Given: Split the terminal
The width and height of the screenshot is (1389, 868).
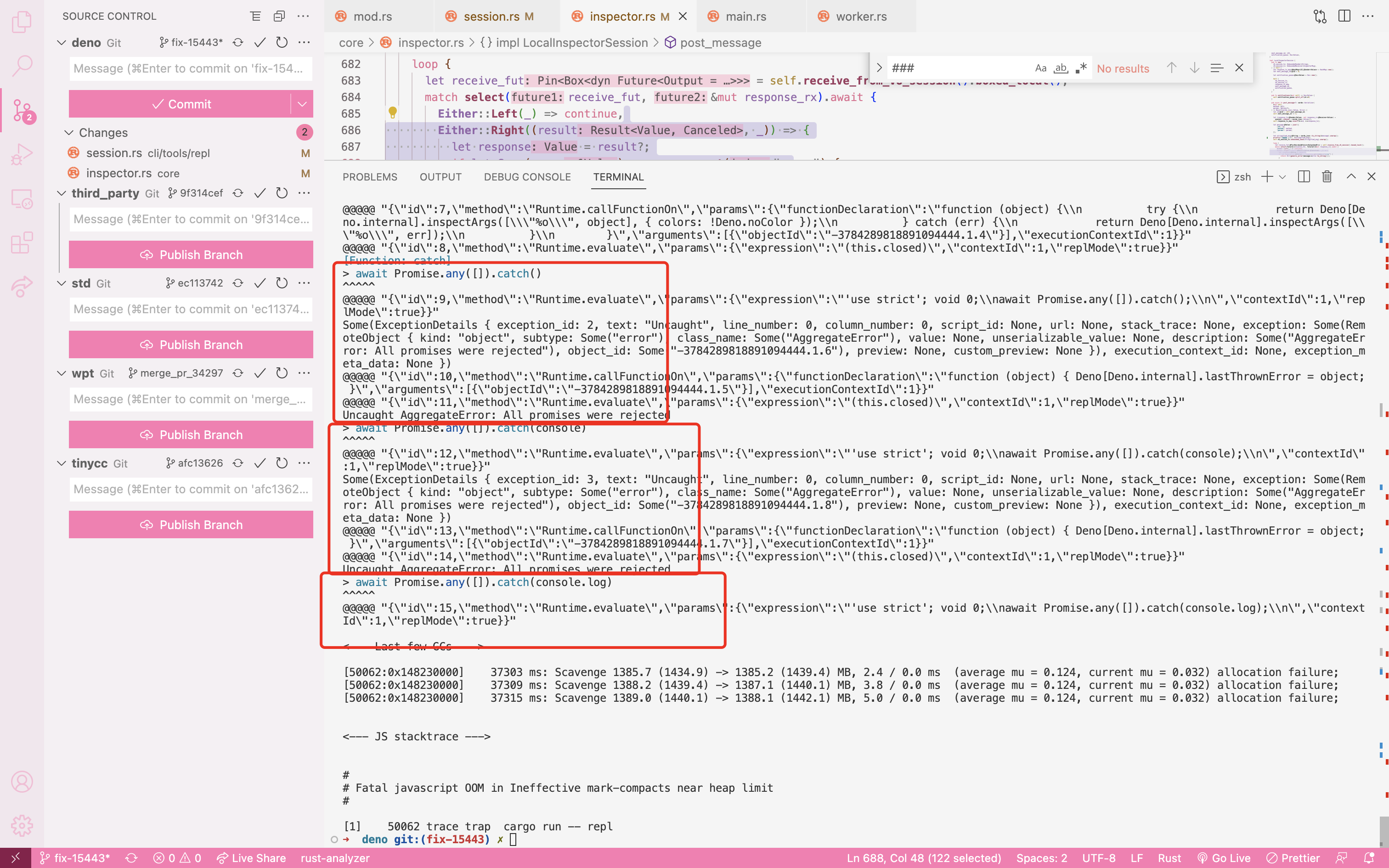Looking at the screenshot, I should (1303, 176).
